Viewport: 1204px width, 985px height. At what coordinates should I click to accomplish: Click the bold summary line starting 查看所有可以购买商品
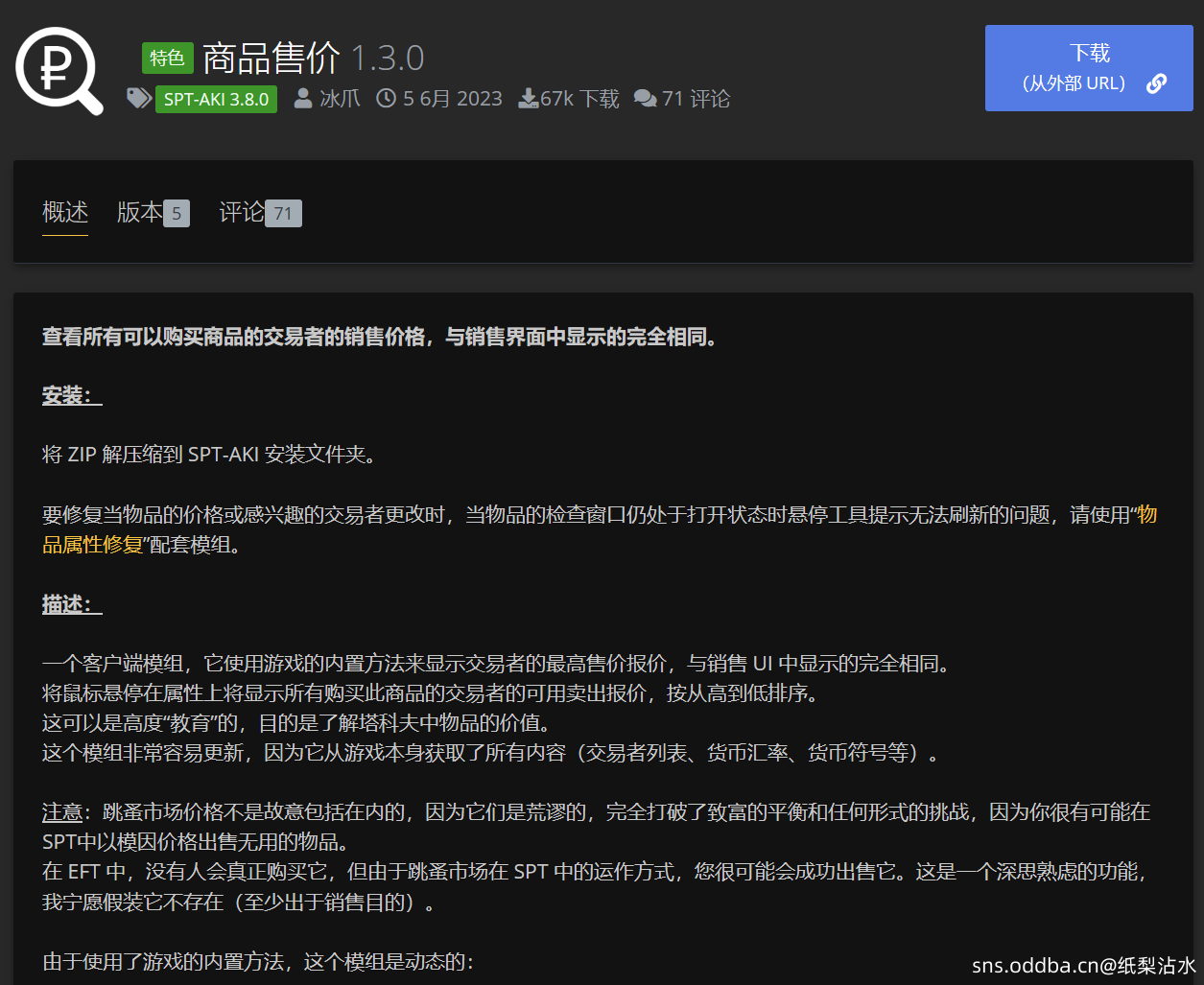point(380,337)
